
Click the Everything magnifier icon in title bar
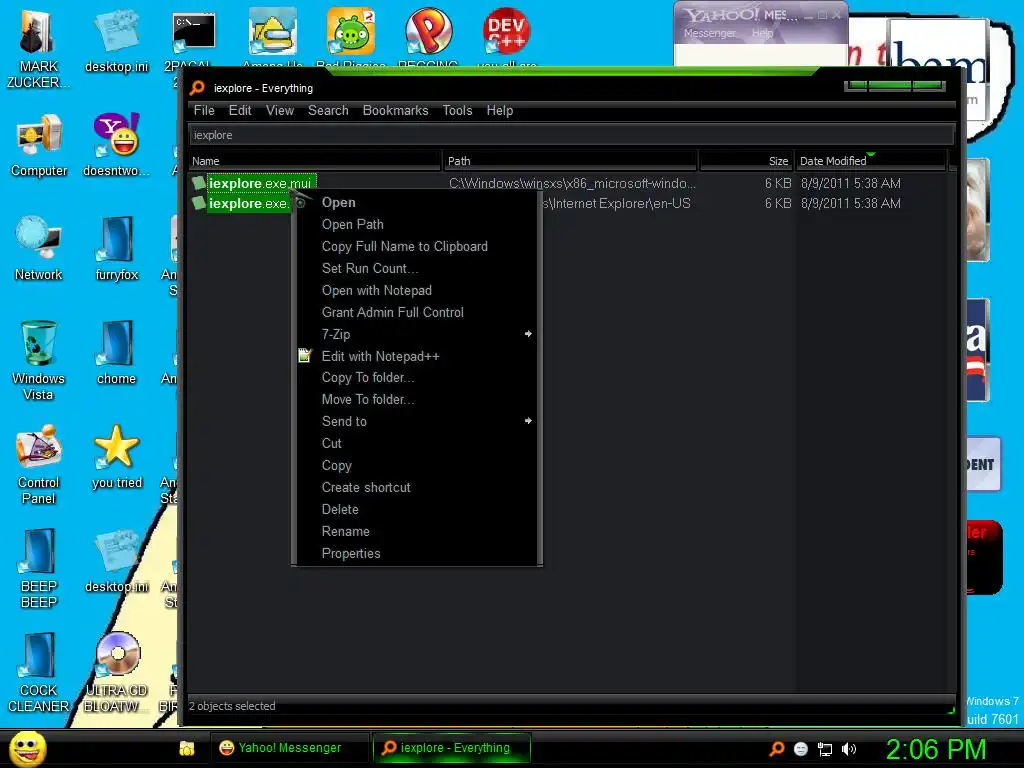197,88
